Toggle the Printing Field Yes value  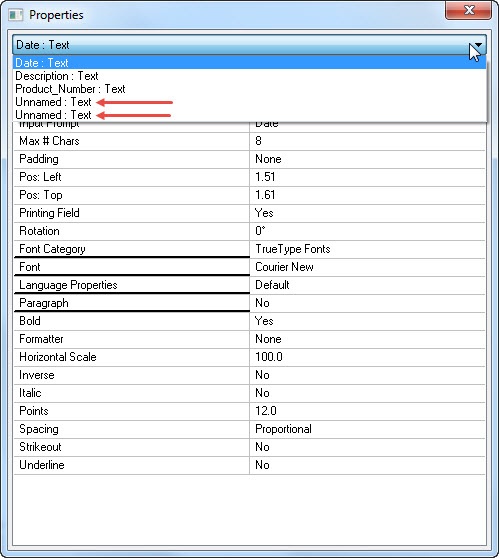(367, 213)
